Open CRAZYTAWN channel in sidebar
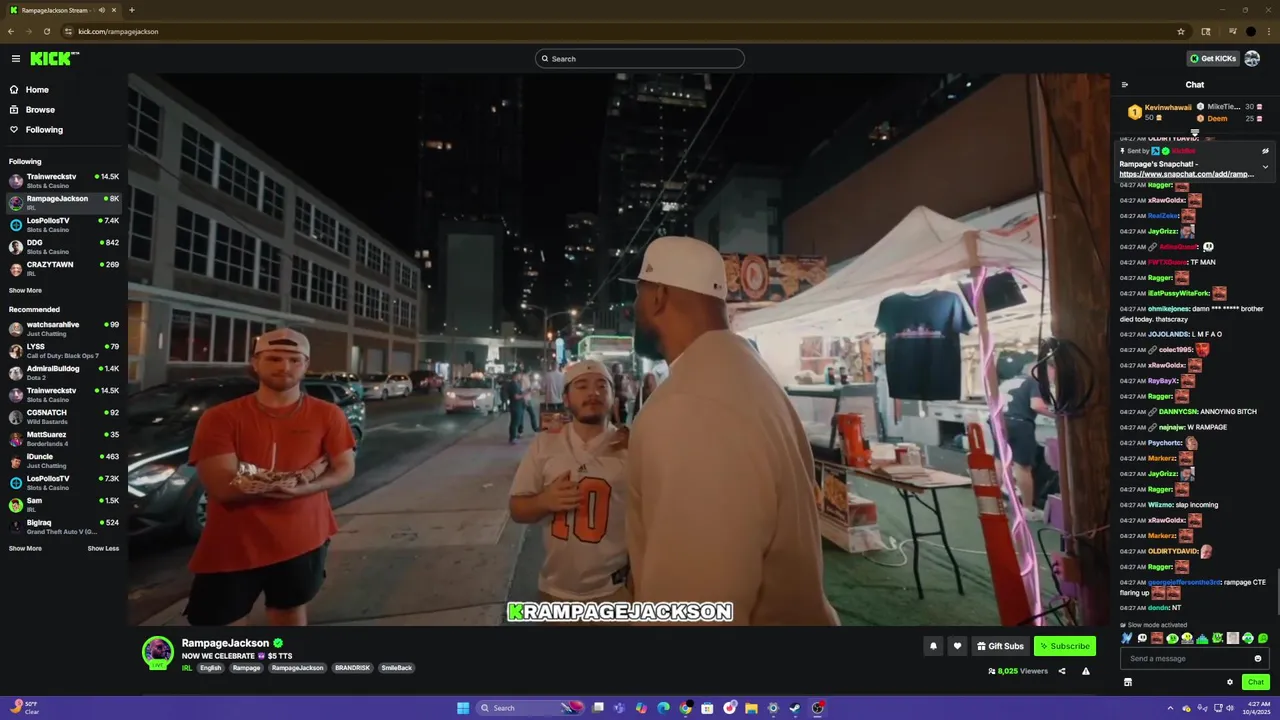1280x720 pixels. [x=64, y=269]
